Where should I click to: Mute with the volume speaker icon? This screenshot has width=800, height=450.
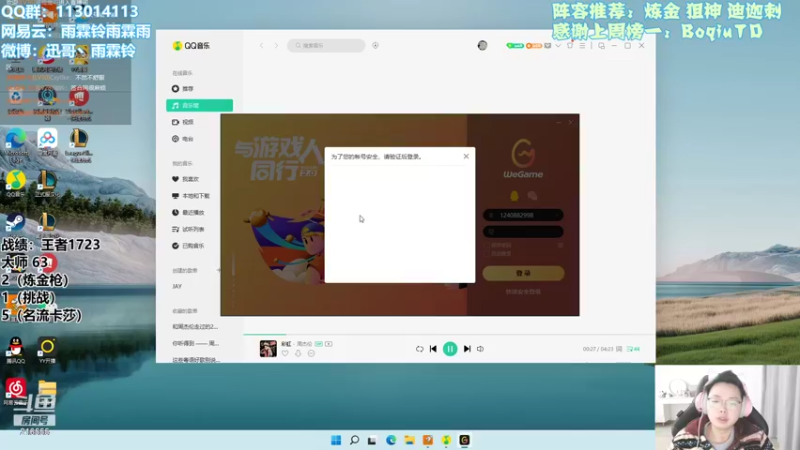click(x=480, y=349)
